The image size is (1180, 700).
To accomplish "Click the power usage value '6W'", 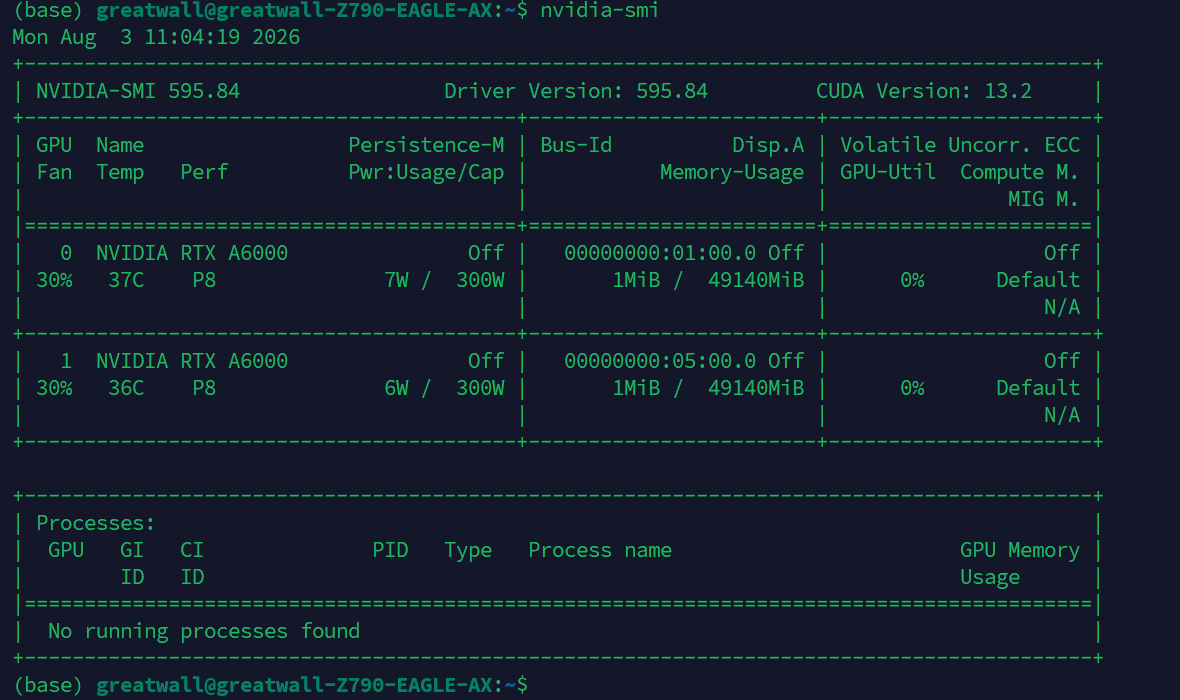I will point(396,388).
